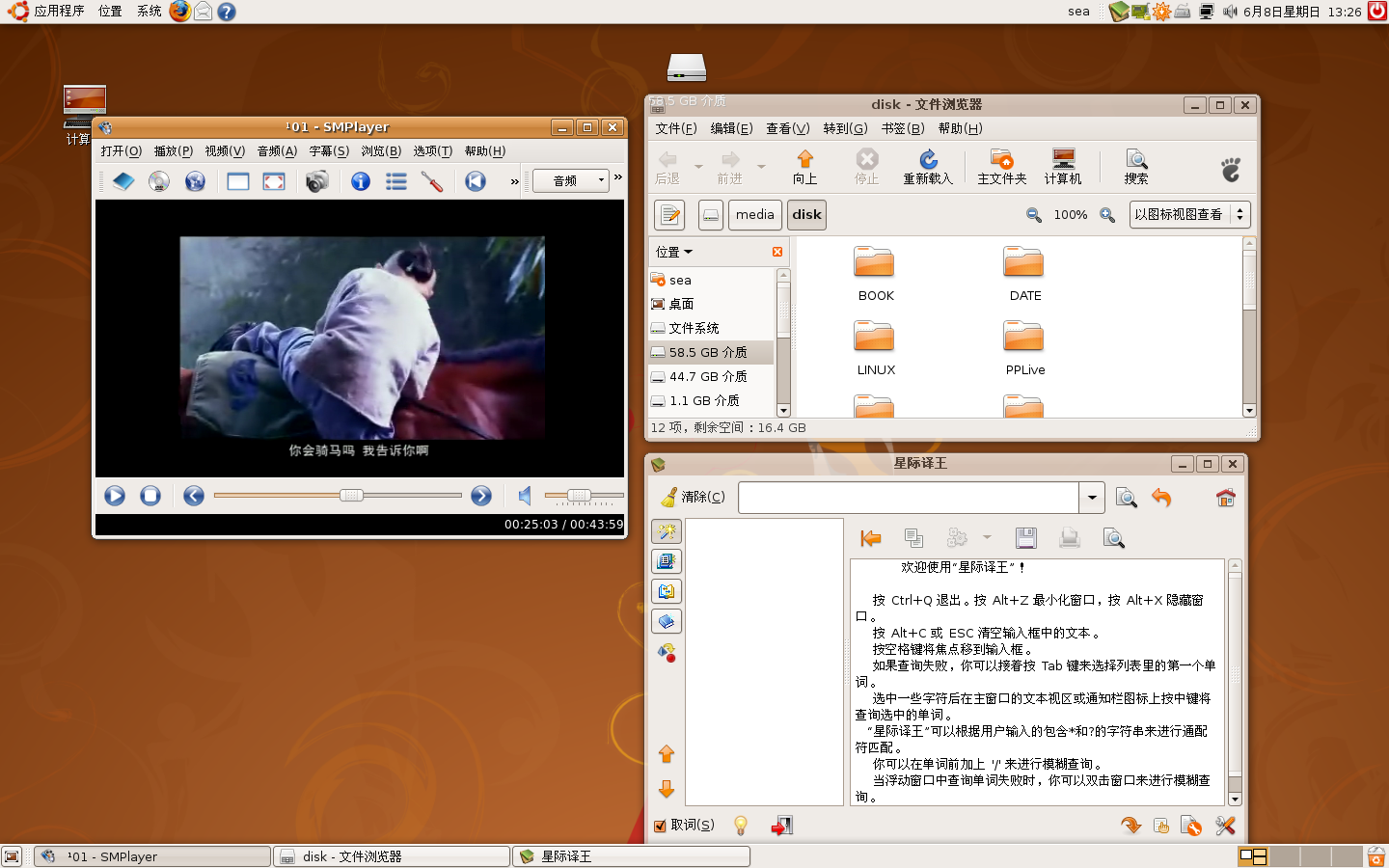Open SMPlayer preferences screwdriver icon
The image size is (1389, 868).
pos(432,181)
